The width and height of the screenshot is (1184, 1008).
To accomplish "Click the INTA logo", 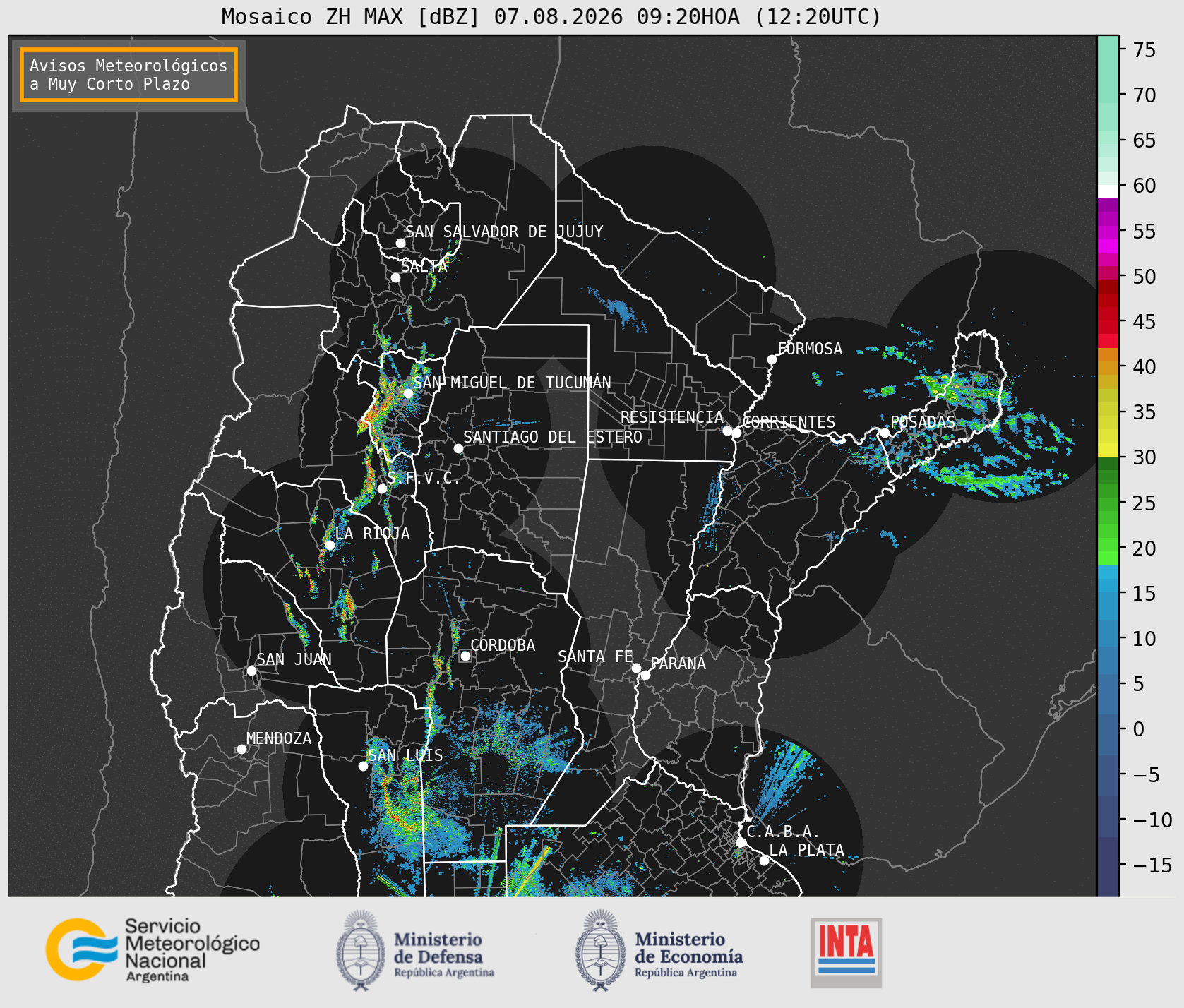I will pos(846,952).
